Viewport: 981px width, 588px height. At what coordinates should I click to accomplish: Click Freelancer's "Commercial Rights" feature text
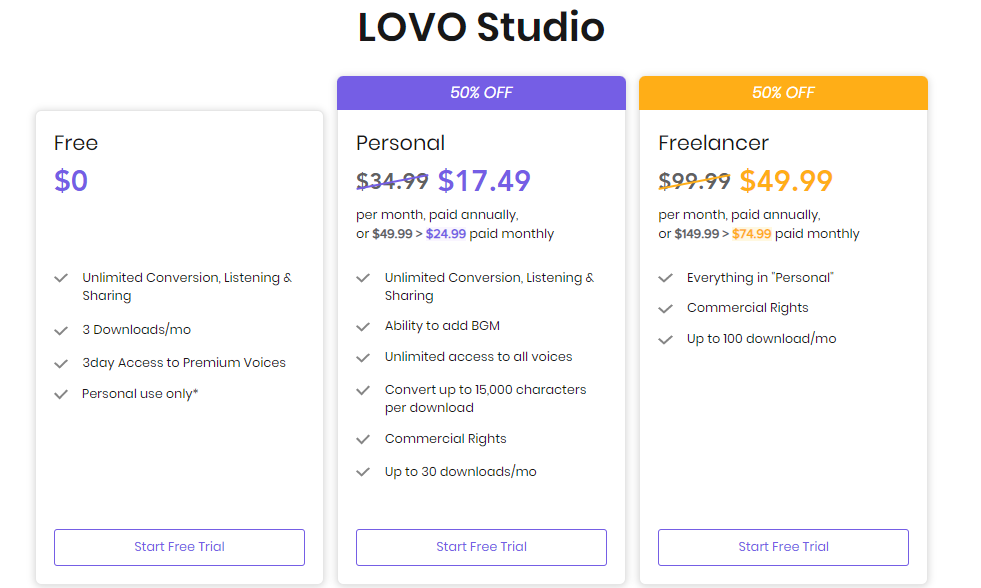[747, 308]
